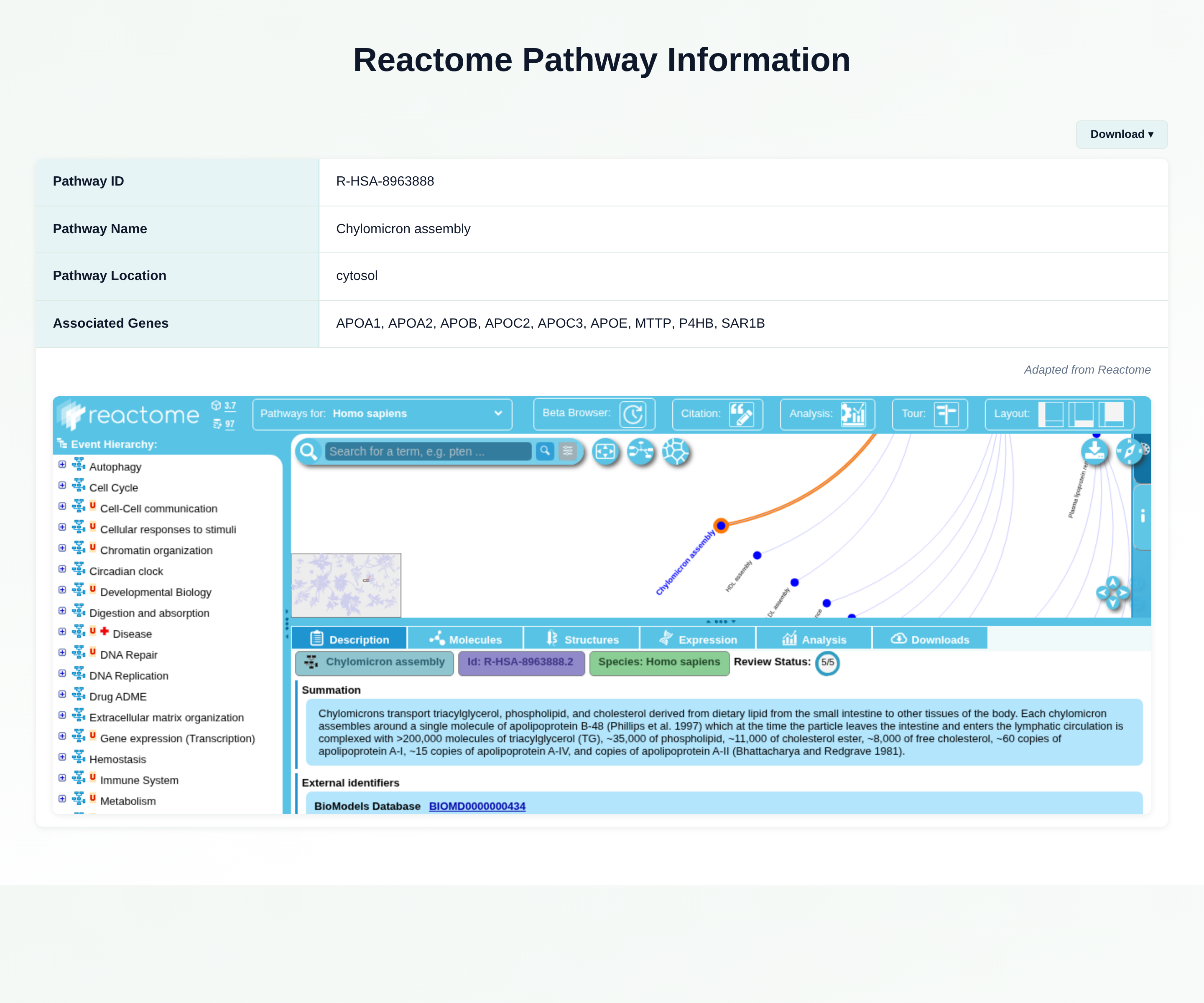Screen dimensions: 1204x1003
Task: Switch to the Expression tab
Action: 698,639
